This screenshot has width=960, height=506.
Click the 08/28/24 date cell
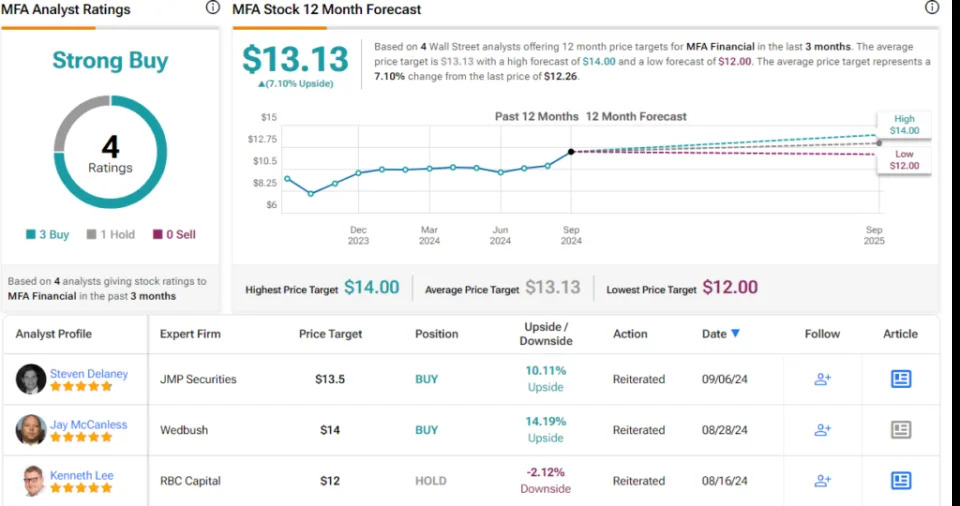(725, 430)
